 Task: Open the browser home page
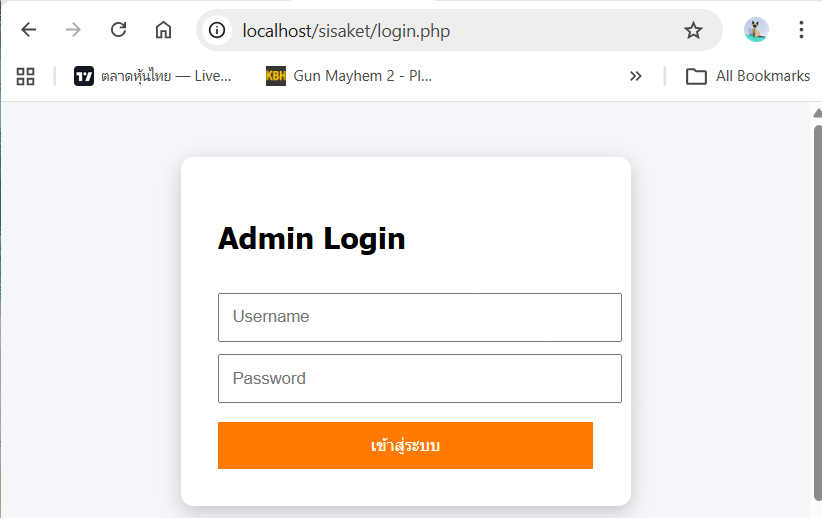[x=163, y=30]
